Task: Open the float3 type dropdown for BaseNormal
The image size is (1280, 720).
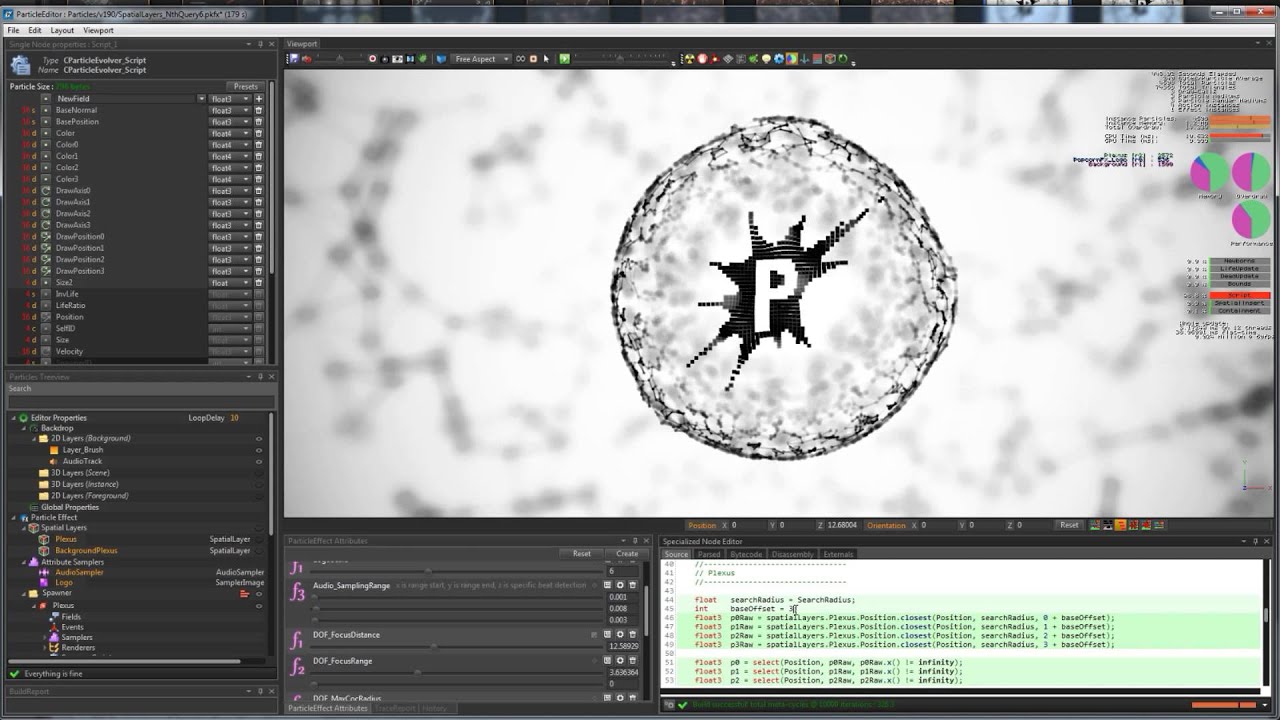Action: (230, 110)
